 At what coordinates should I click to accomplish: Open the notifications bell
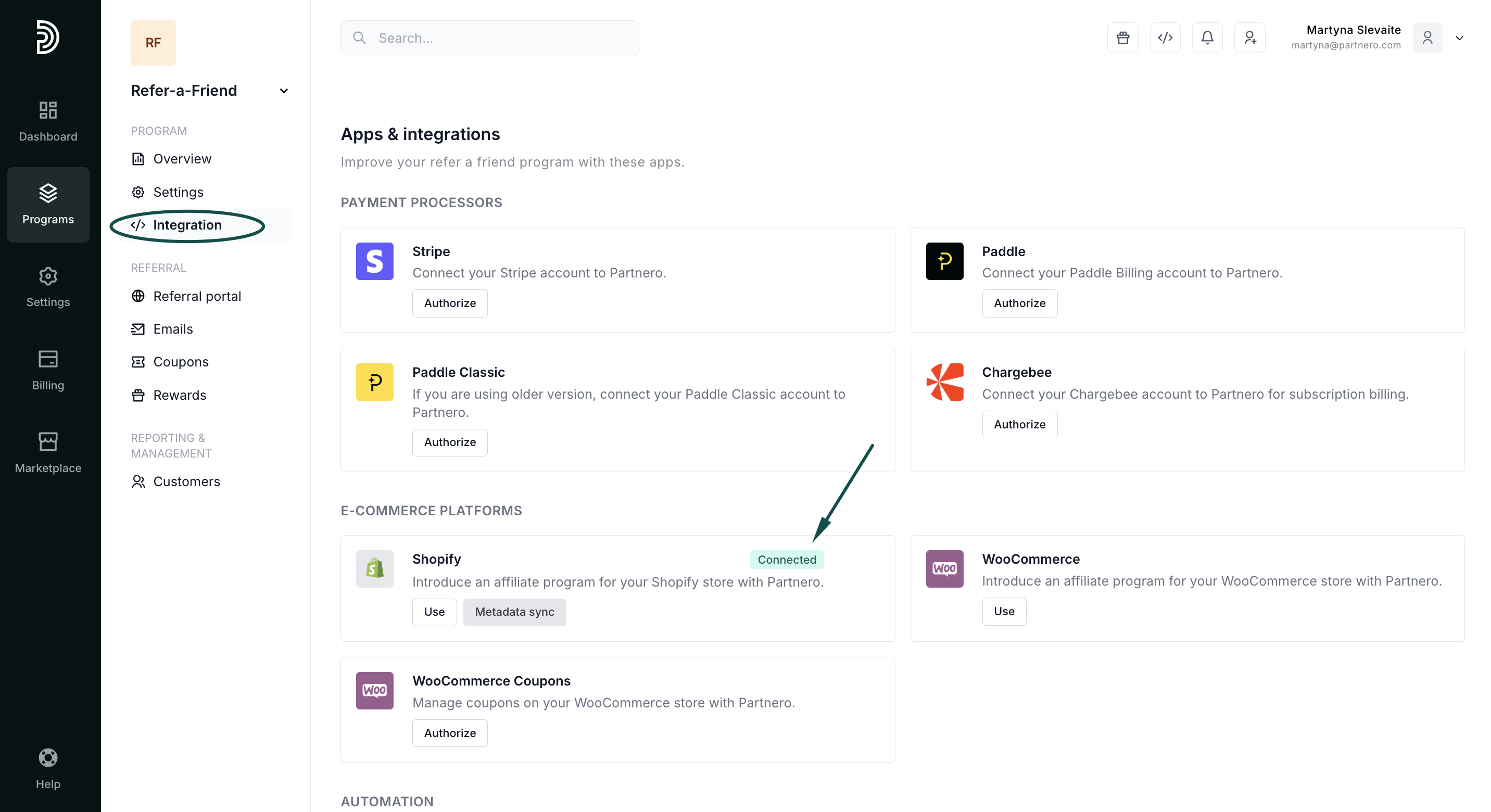[x=1207, y=37]
